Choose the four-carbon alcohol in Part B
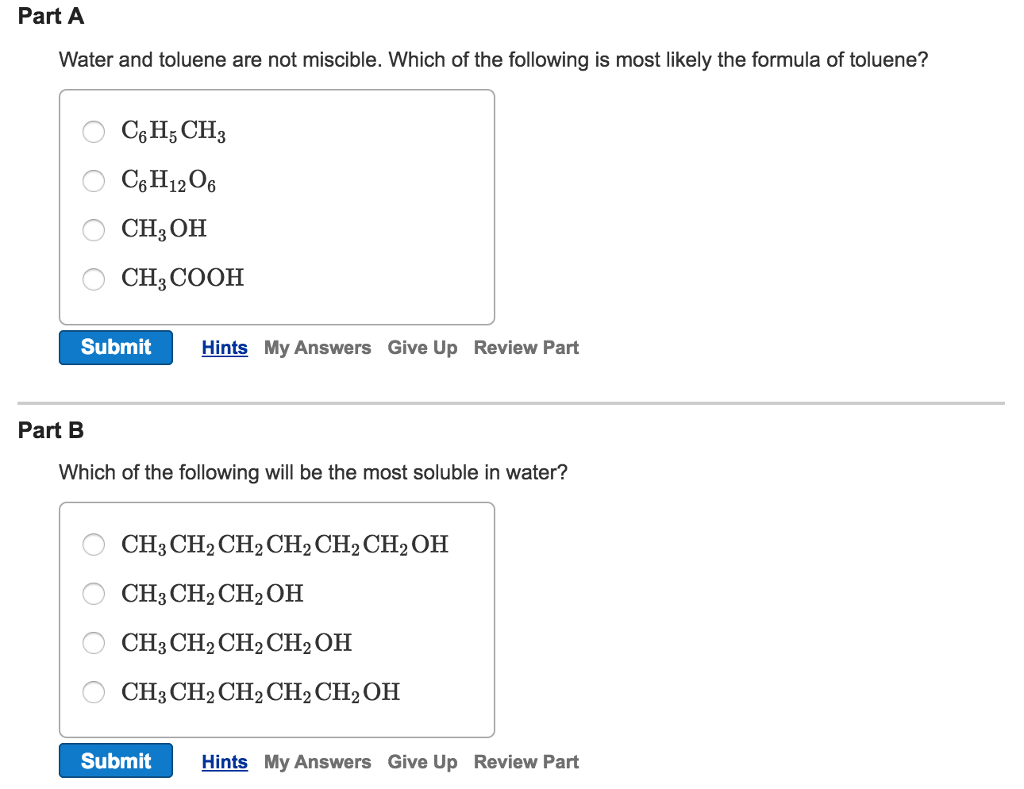Viewport: 1024px width, 789px height. pyautogui.click(x=93, y=643)
